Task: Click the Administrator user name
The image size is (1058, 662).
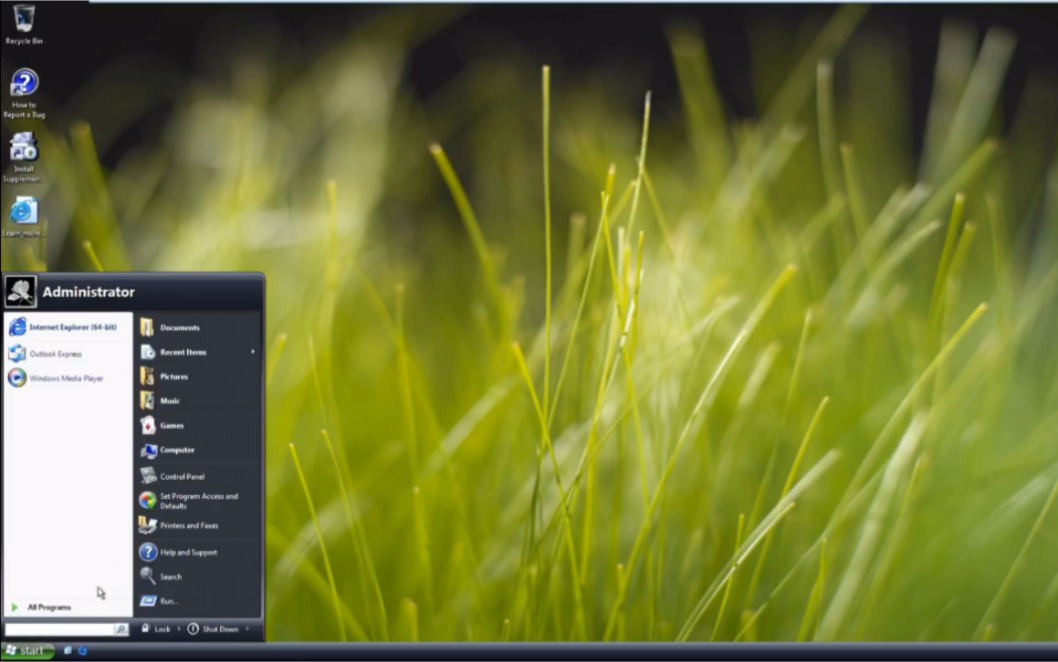Action: click(x=89, y=292)
